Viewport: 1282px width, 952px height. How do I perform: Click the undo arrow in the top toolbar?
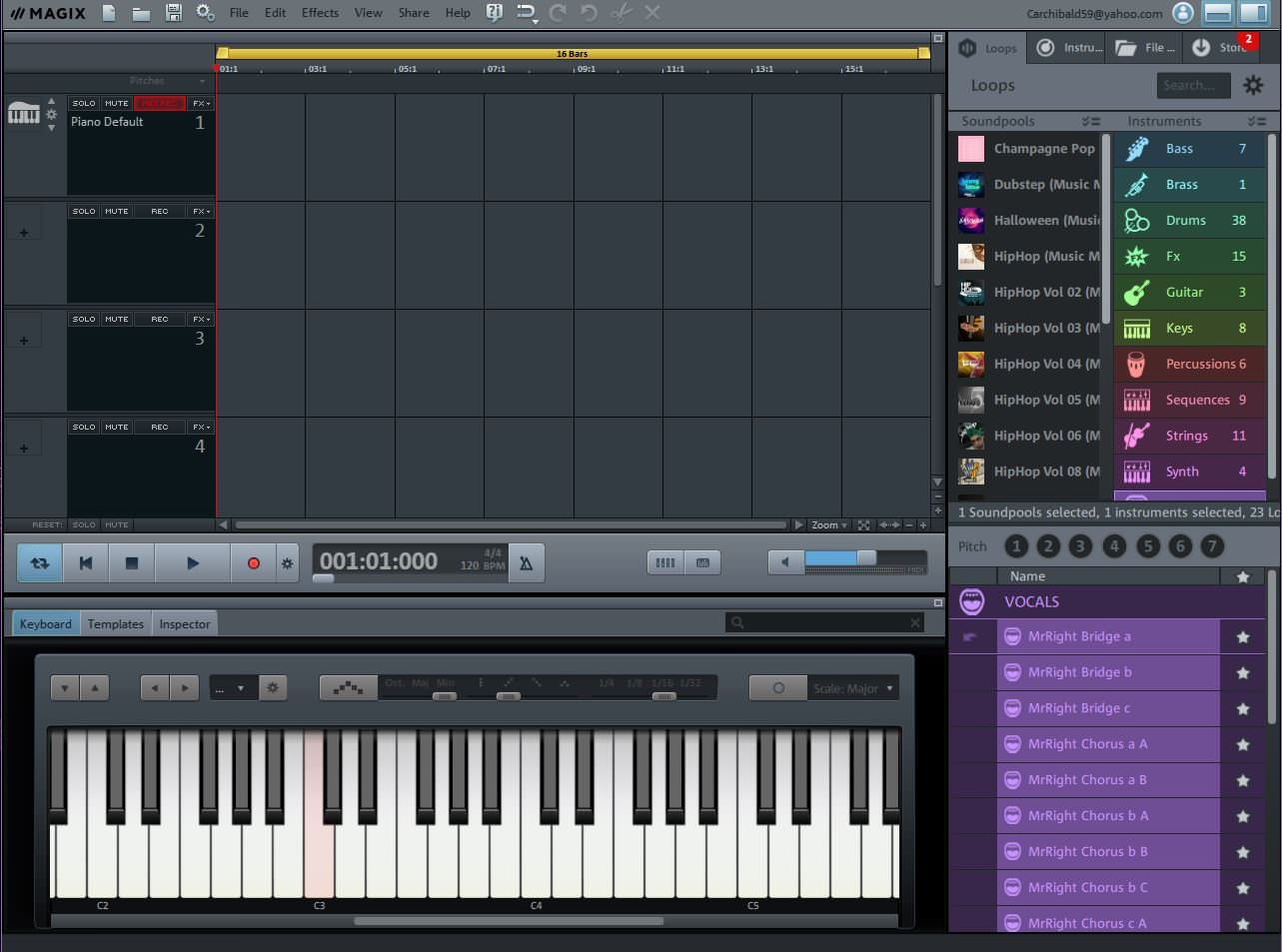pyautogui.click(x=590, y=13)
